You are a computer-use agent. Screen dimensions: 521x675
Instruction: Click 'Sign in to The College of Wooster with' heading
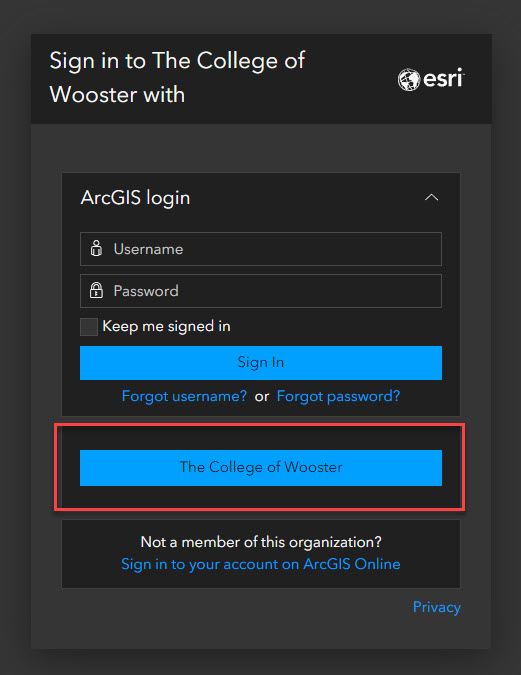point(177,77)
